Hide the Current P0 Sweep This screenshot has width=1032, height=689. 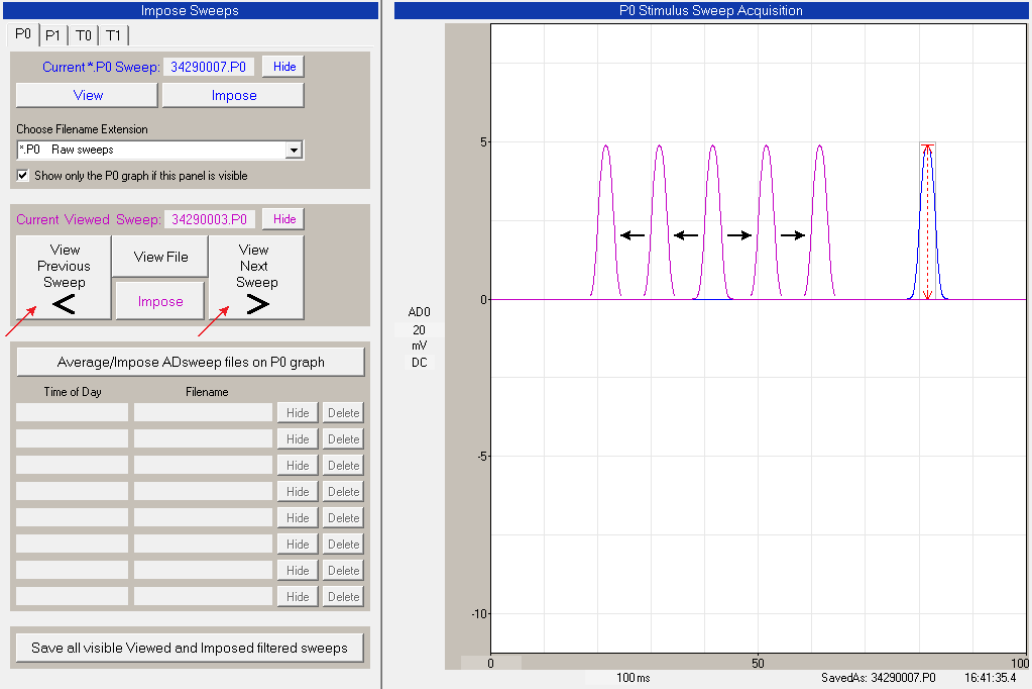click(x=284, y=67)
